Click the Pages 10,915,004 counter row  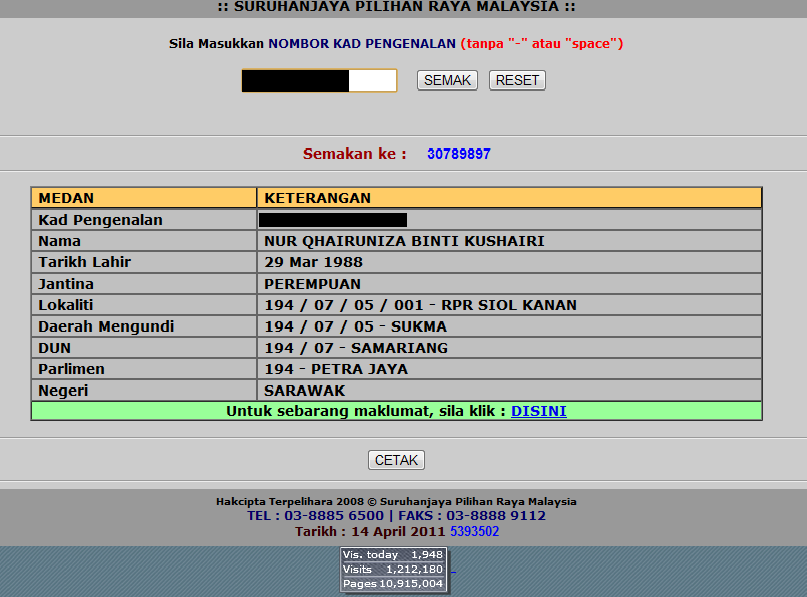pyautogui.click(x=393, y=584)
